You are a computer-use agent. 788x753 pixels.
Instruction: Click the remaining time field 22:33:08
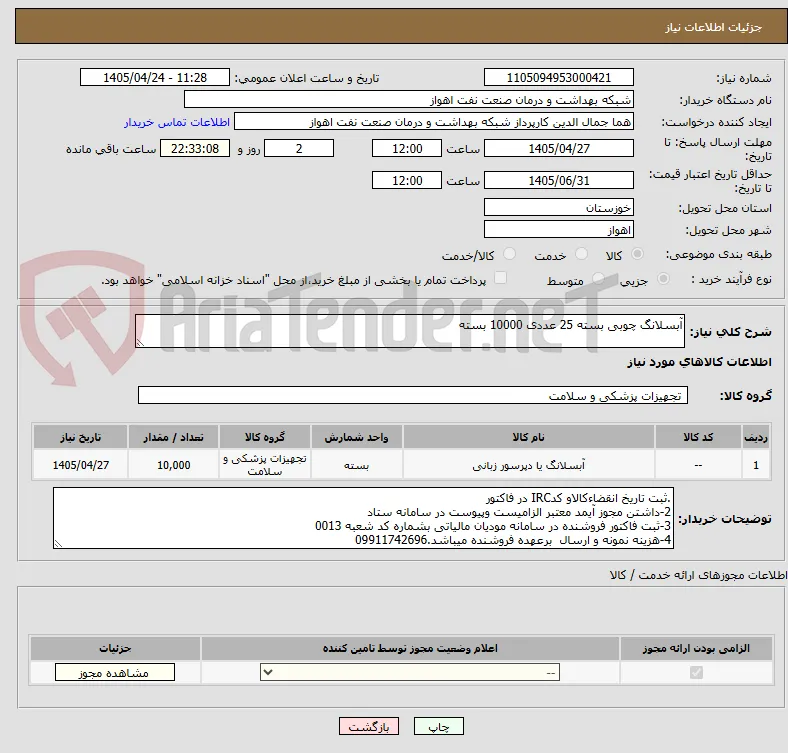[x=195, y=148]
